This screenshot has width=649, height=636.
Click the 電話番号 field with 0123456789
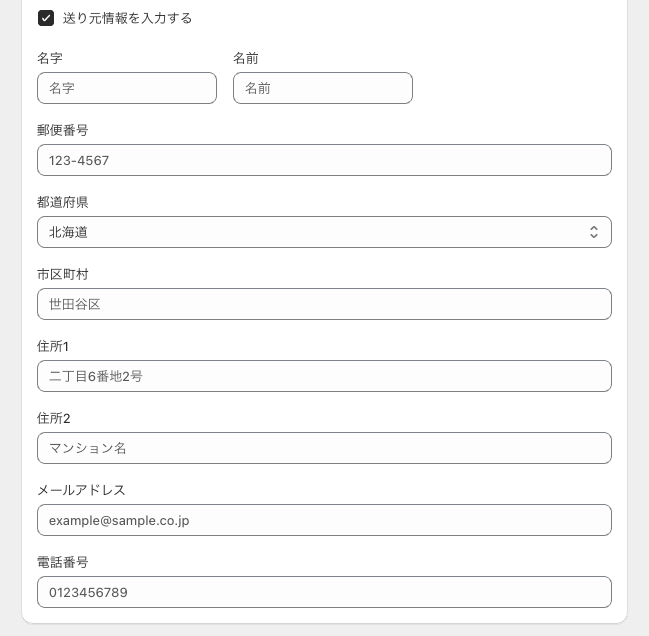324,592
